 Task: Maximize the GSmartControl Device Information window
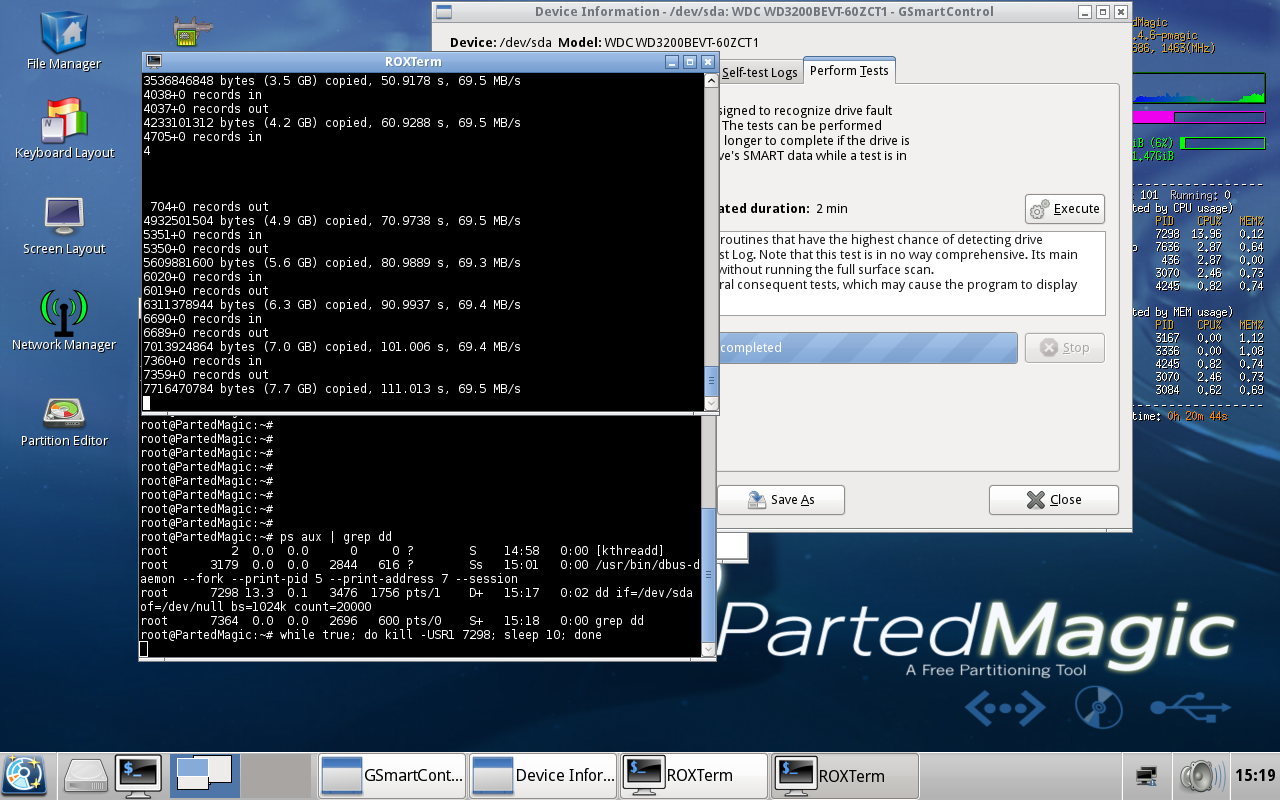click(x=1103, y=12)
